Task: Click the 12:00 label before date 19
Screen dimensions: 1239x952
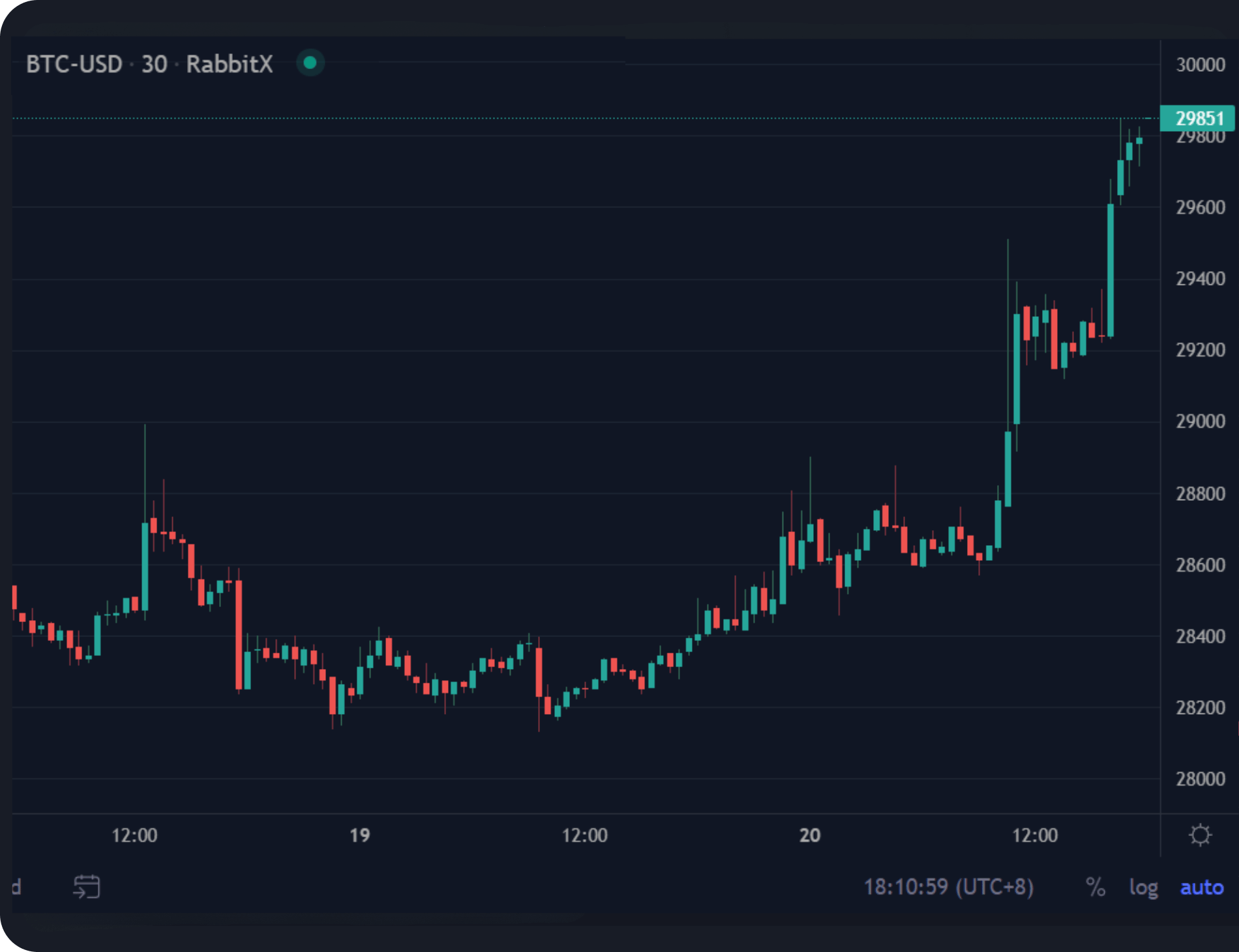Action: click(134, 835)
